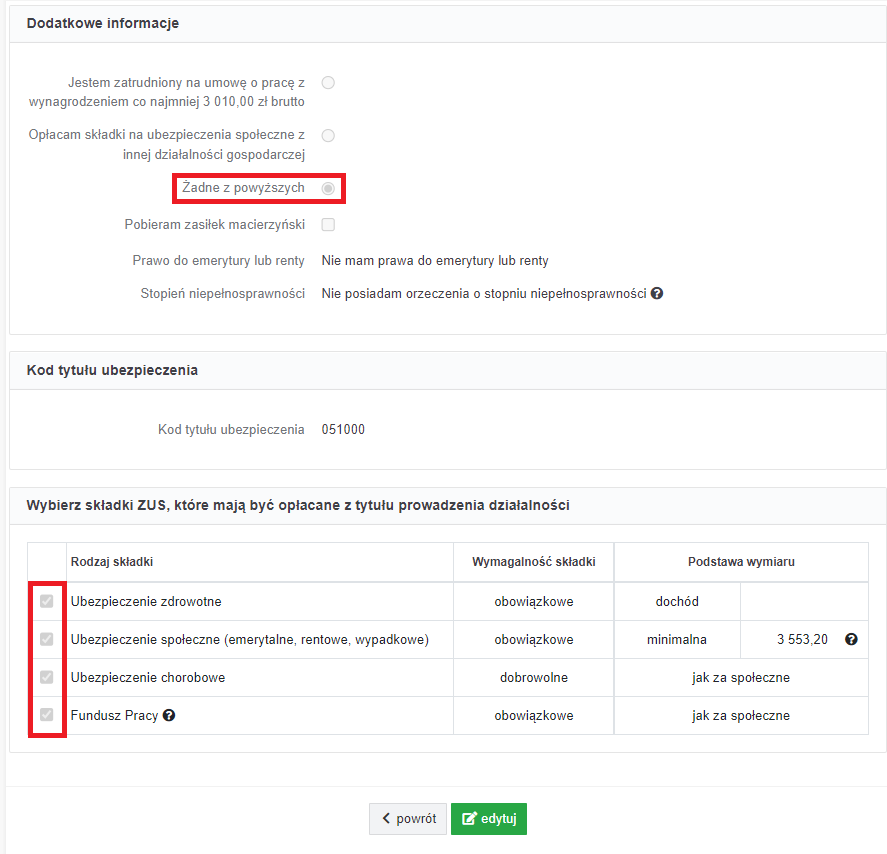Show help tooltip beside 3 553,20 amount
Screen dimensions: 887x854
point(851,639)
